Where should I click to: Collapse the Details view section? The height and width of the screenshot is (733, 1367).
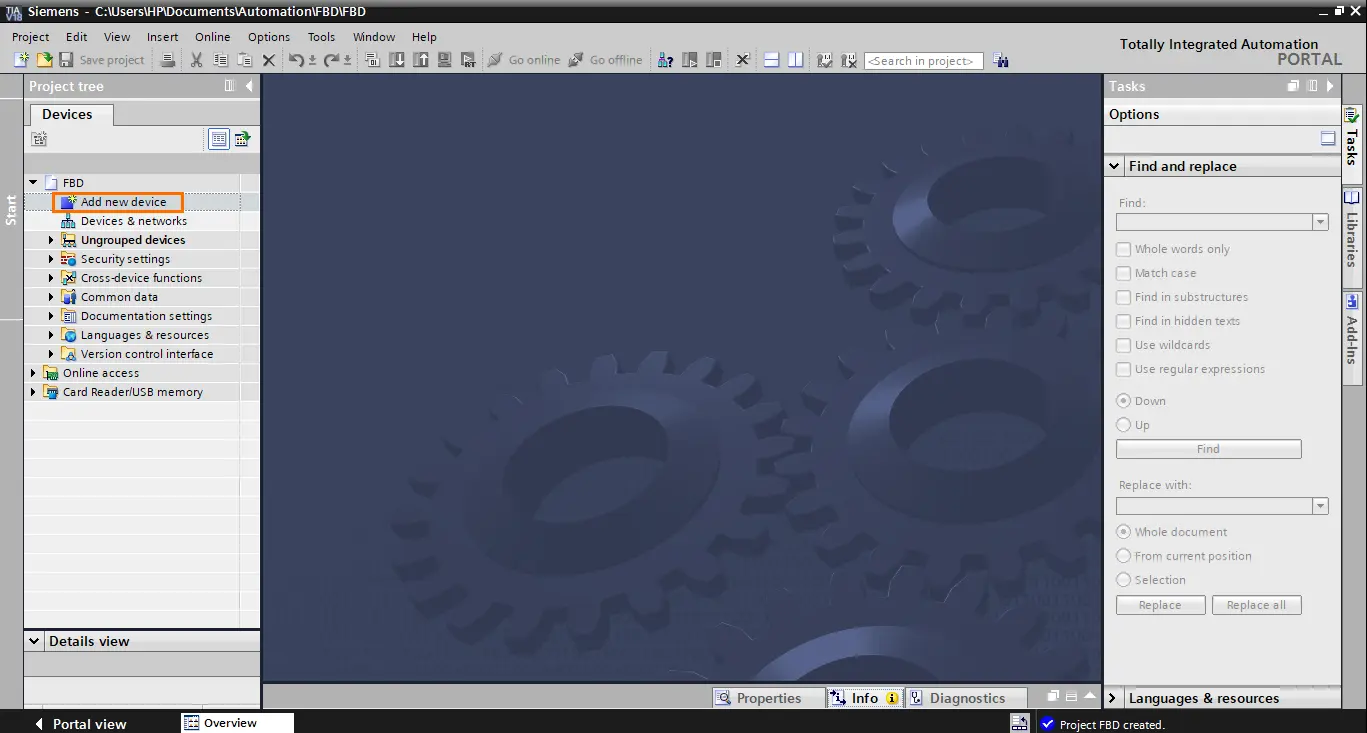34,641
